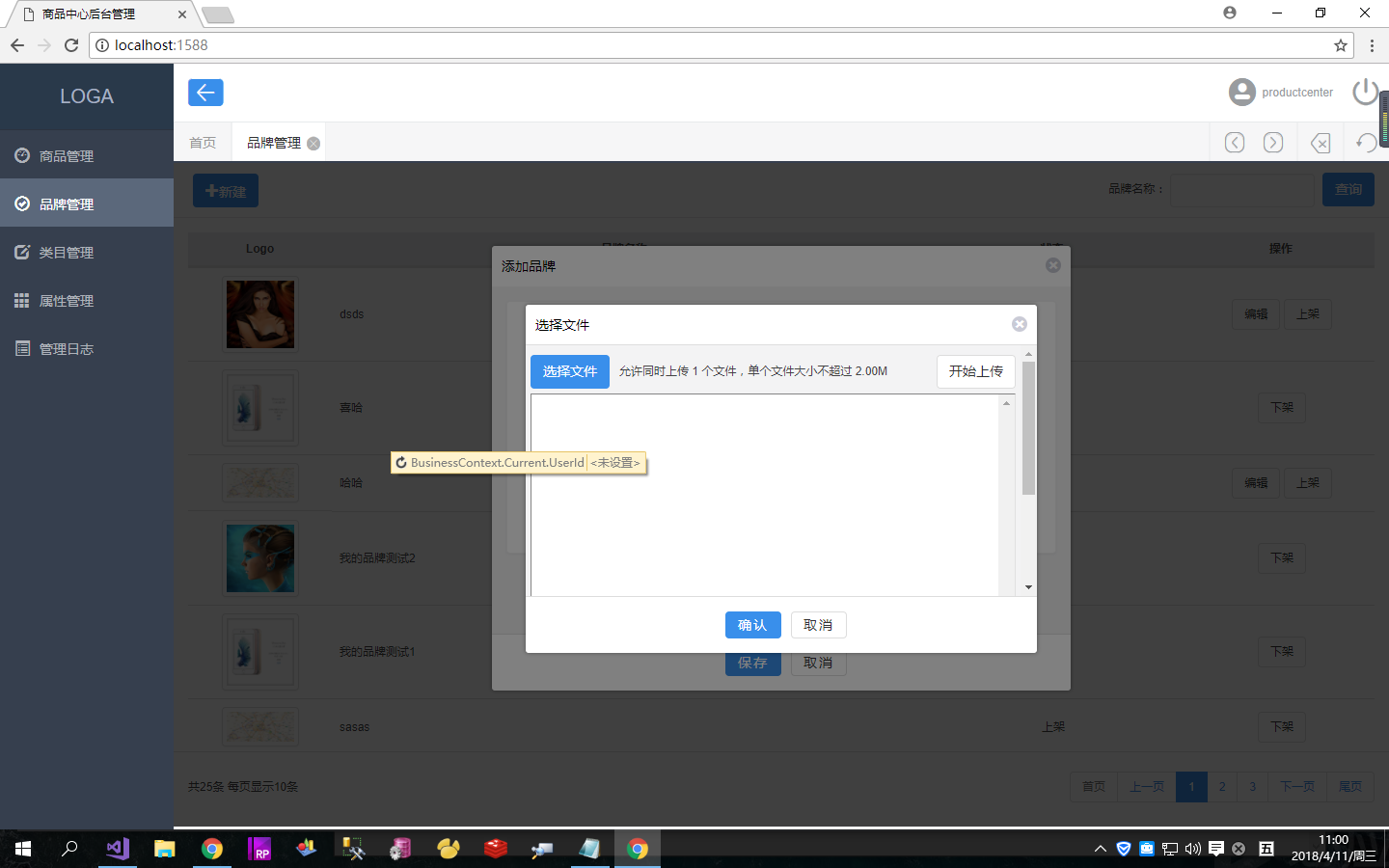This screenshot has height=868, width=1389.
Task: Click the scroll tabs left chevron icon
Action: tap(1235, 143)
